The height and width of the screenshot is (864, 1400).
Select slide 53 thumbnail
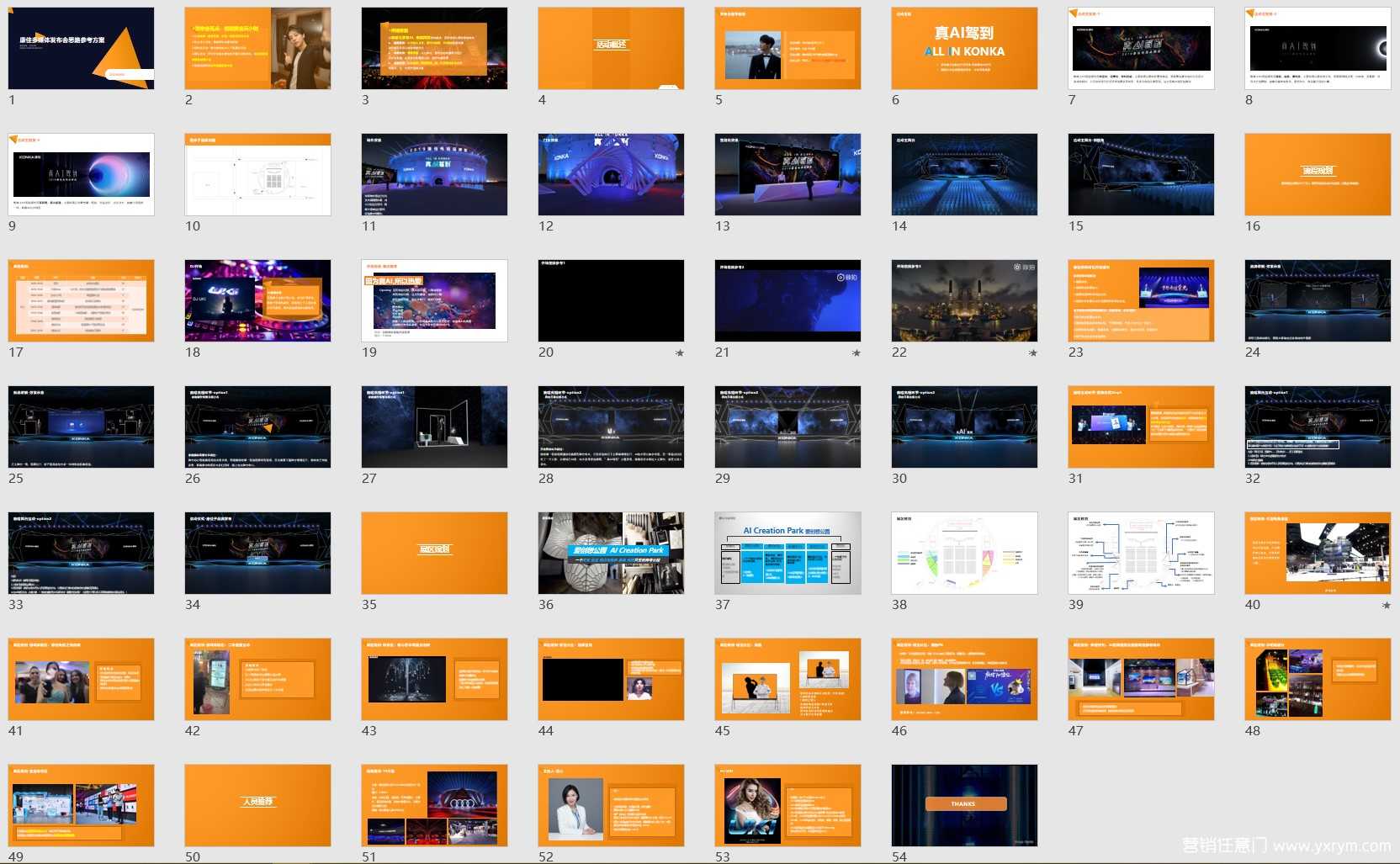click(x=787, y=805)
